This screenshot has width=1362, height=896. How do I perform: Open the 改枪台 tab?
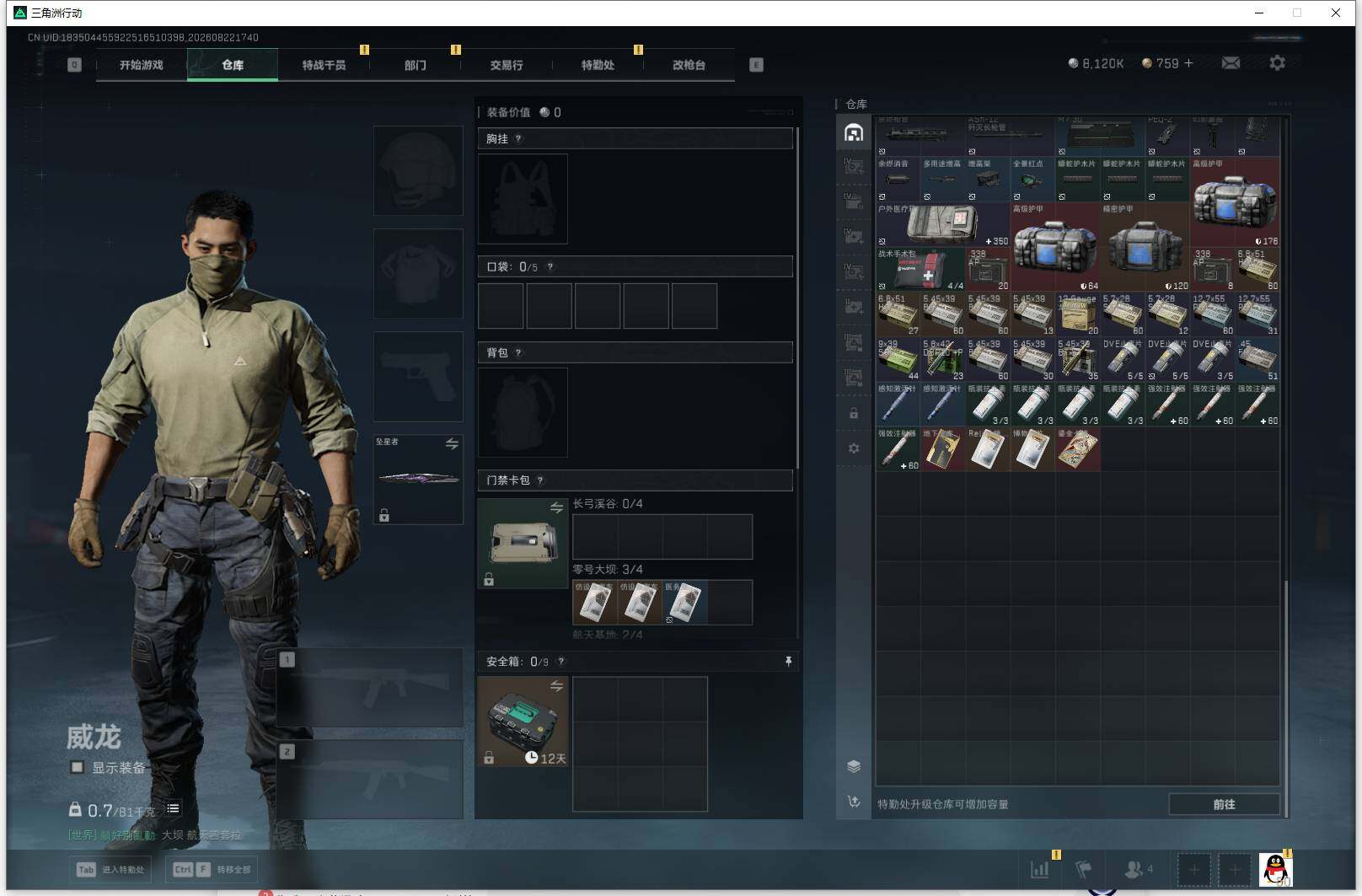689,65
